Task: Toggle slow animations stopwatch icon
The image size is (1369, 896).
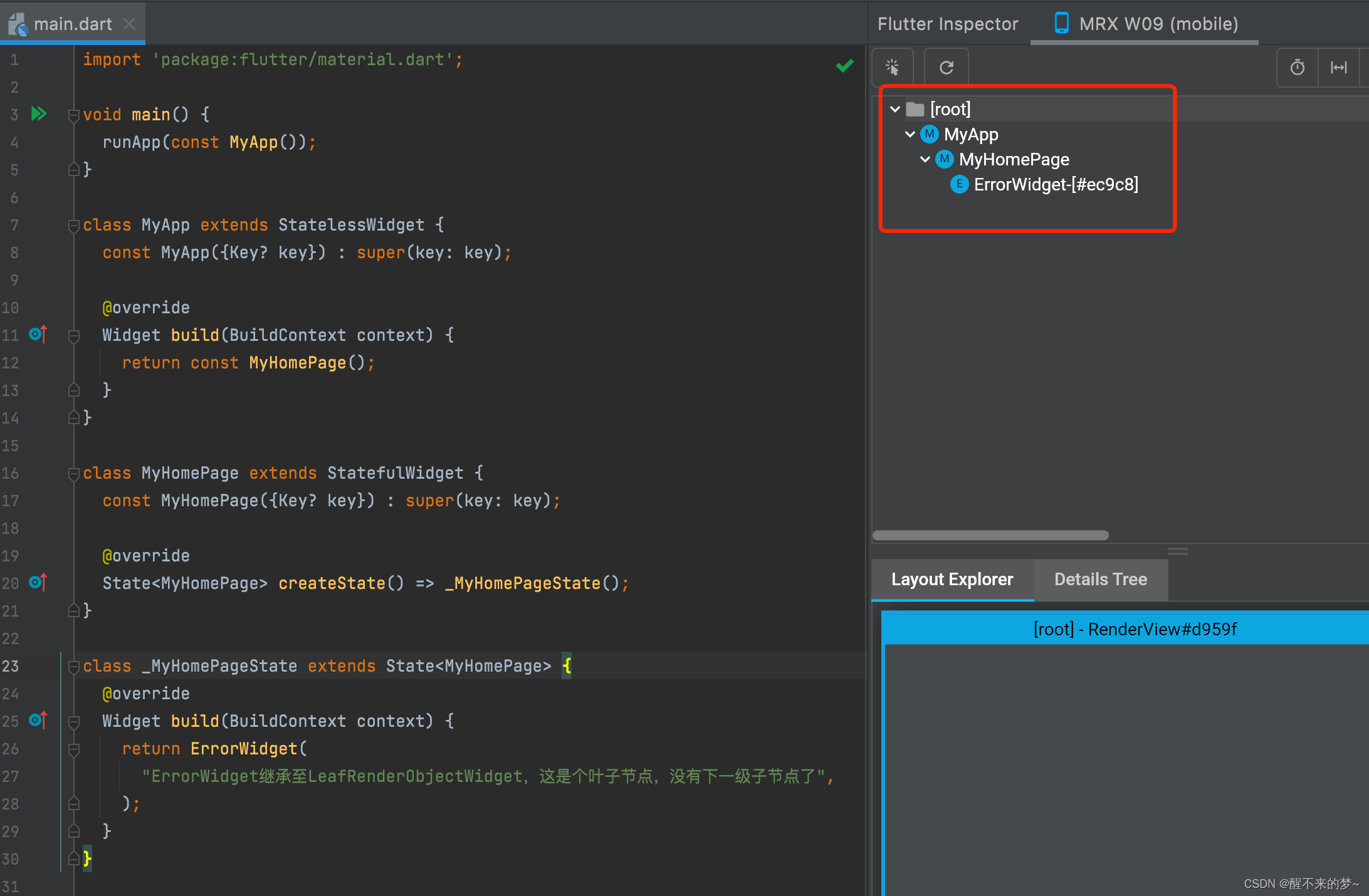Action: 1298,67
